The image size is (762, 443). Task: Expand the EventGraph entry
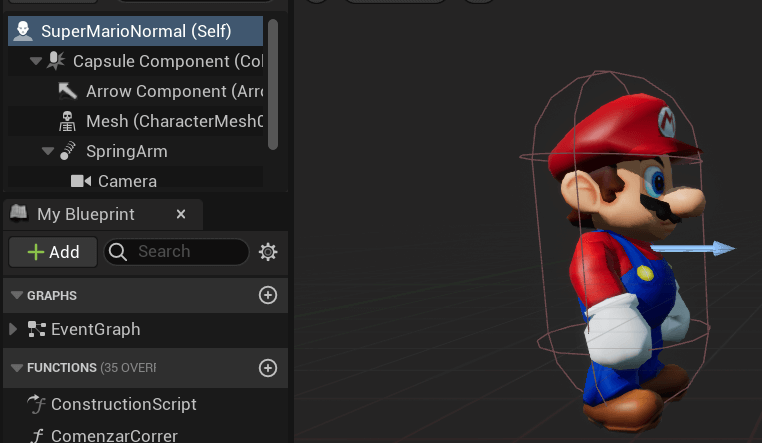pos(13,329)
